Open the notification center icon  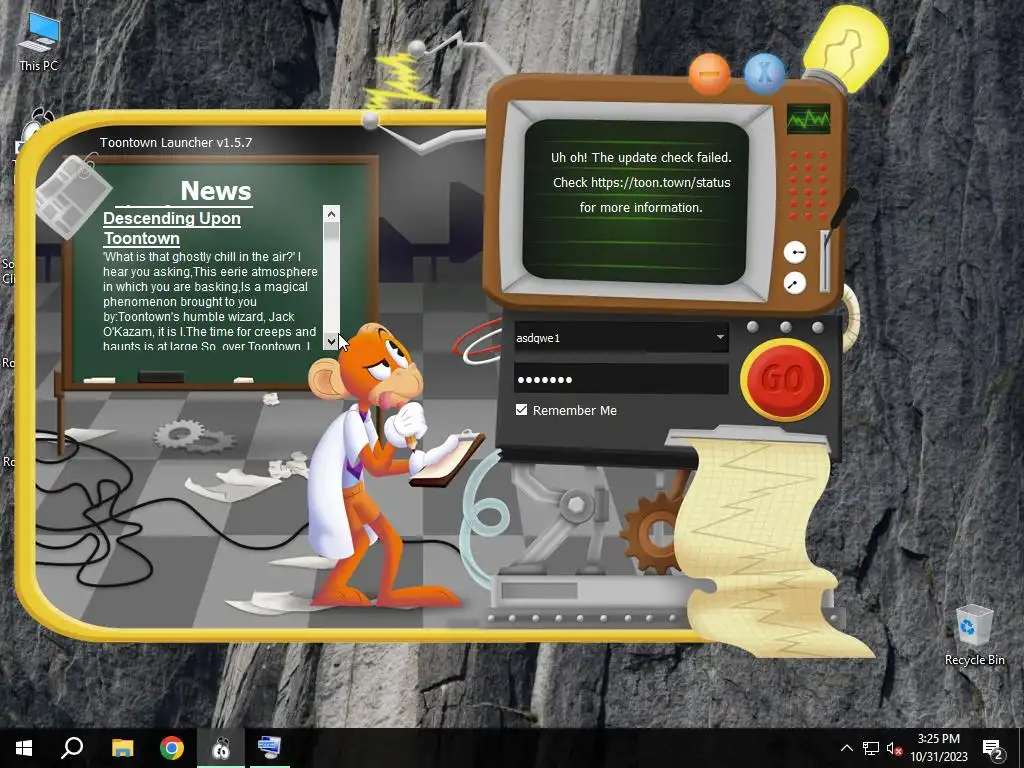click(x=993, y=749)
